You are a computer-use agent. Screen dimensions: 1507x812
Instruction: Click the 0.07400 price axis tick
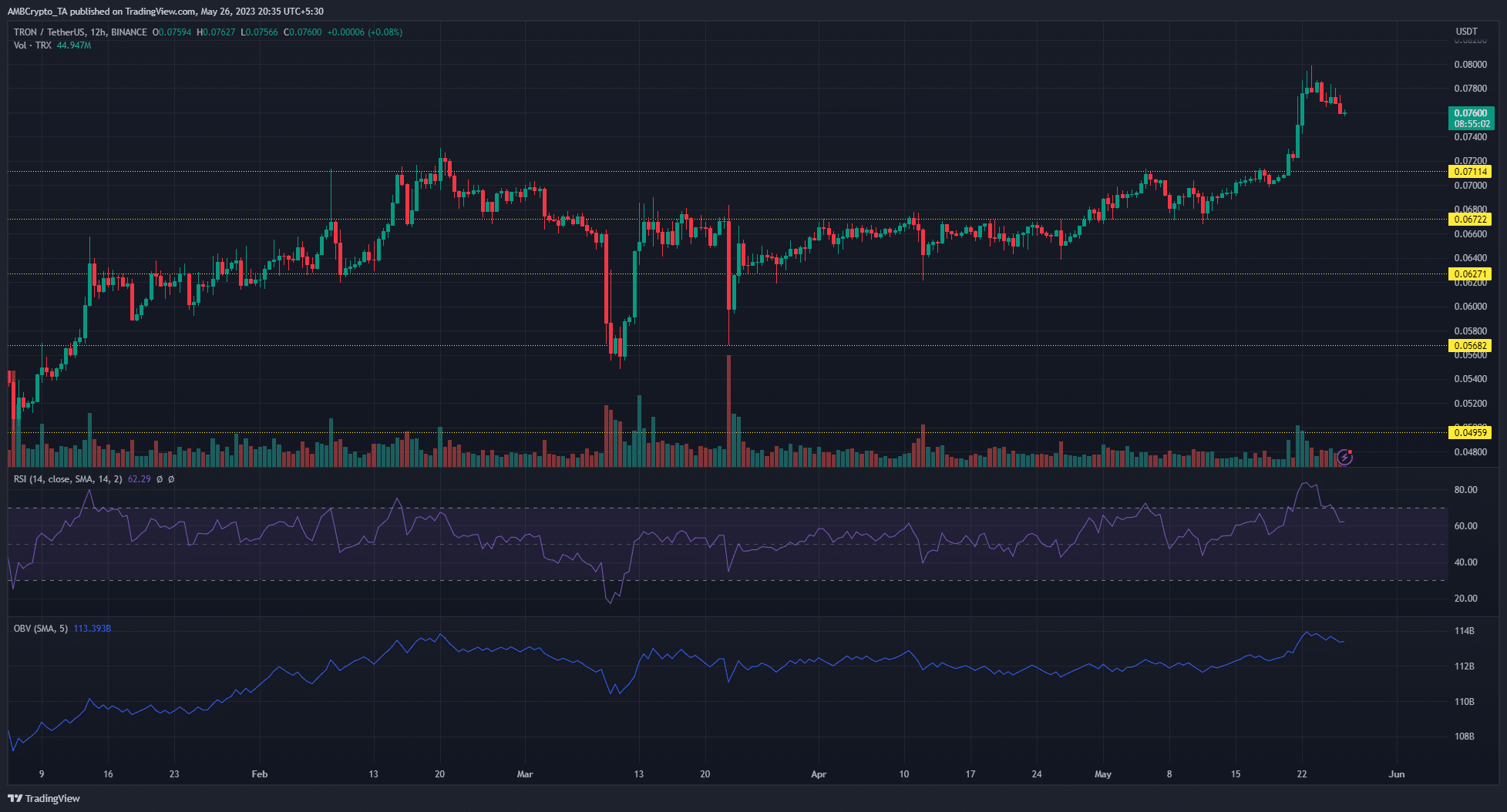1471,137
